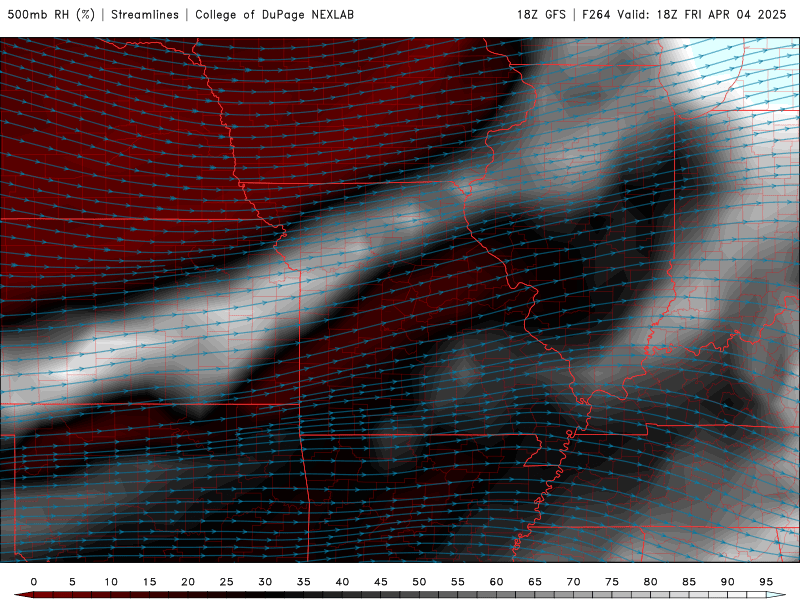Click the colorbar label "0"
Viewport: 800px width, 600px height.
point(34,582)
